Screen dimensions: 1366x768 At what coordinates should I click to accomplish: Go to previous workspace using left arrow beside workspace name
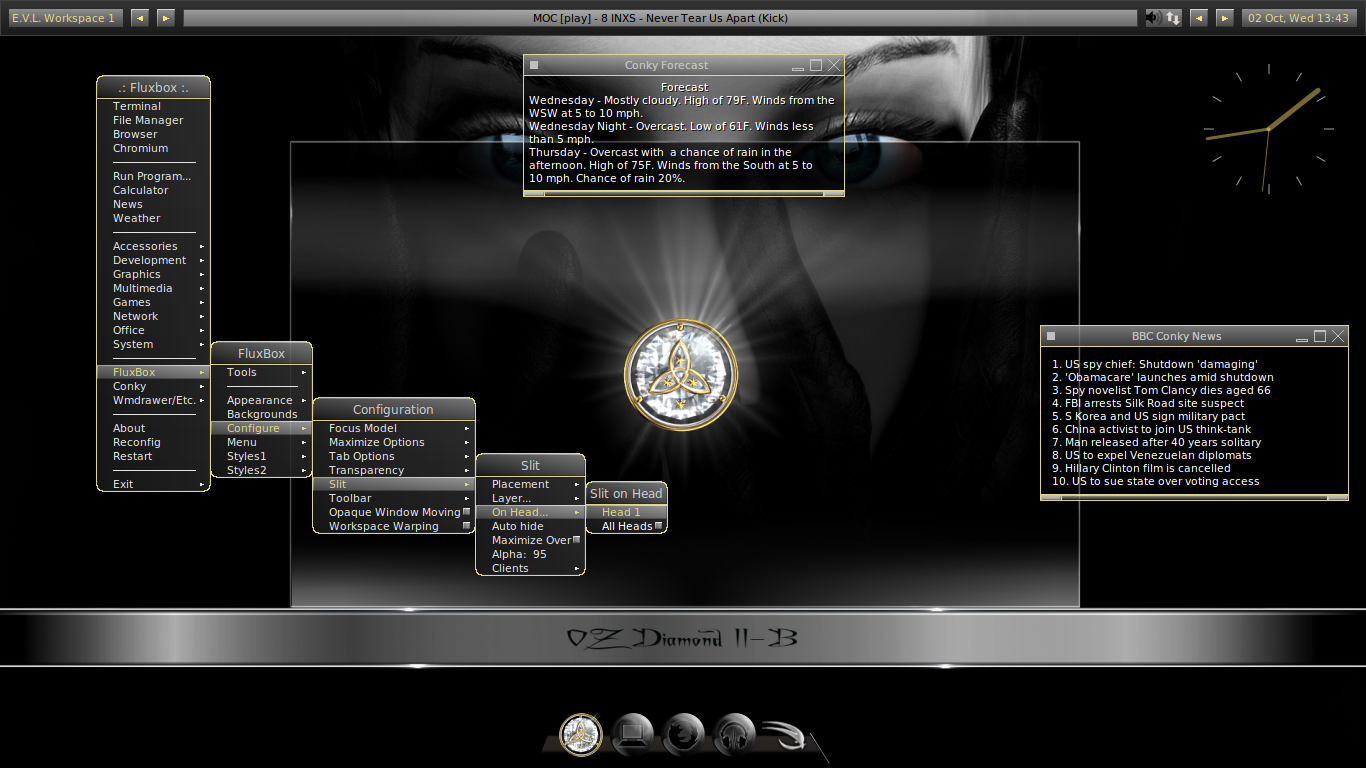(x=140, y=18)
